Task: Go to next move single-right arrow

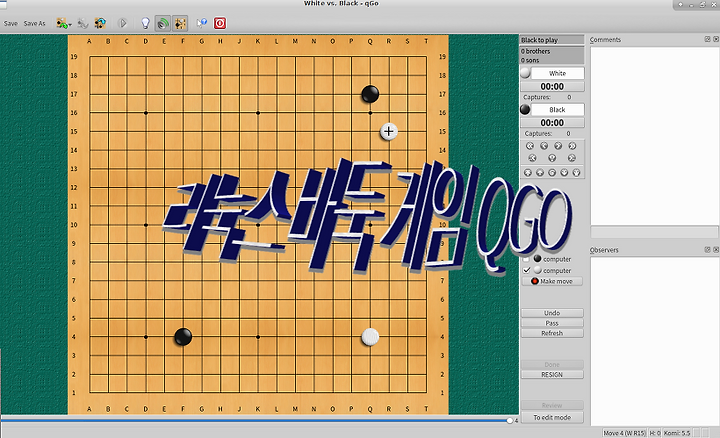Action: coord(558,146)
